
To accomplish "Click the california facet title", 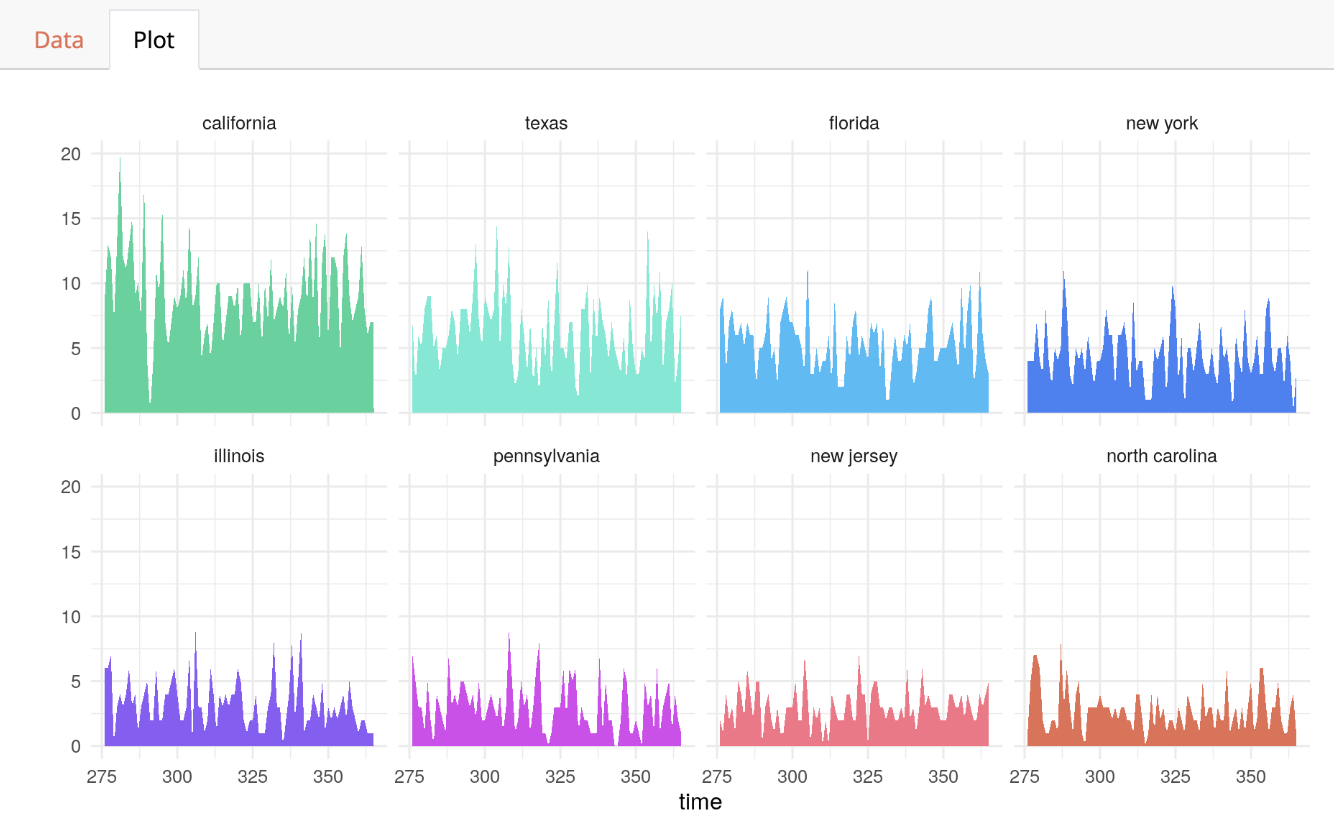I will pyautogui.click(x=236, y=123).
